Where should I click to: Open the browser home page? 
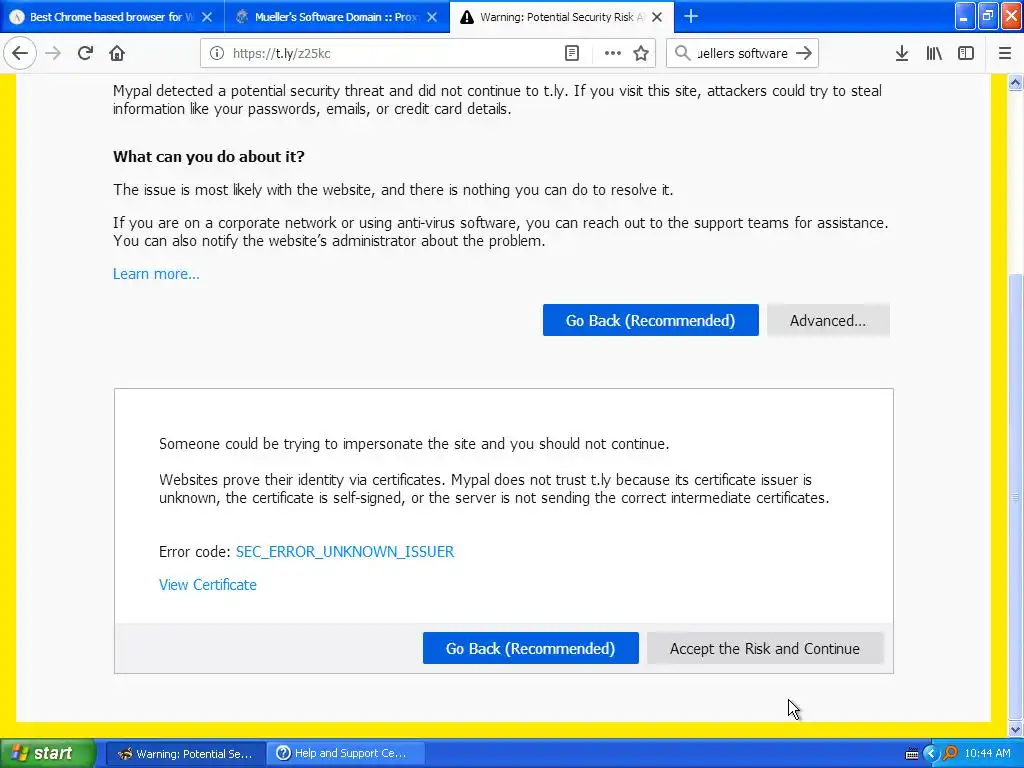coord(117,53)
